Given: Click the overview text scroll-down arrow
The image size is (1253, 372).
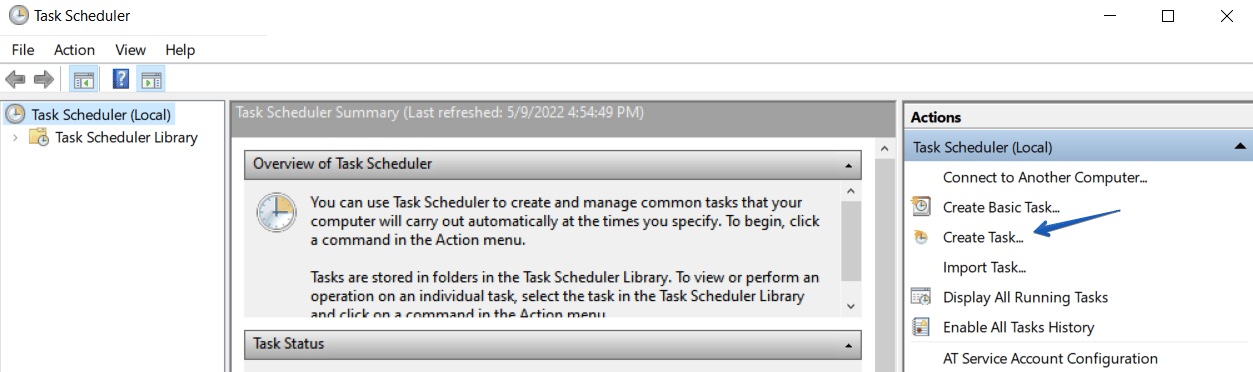Looking at the screenshot, I should click(851, 306).
